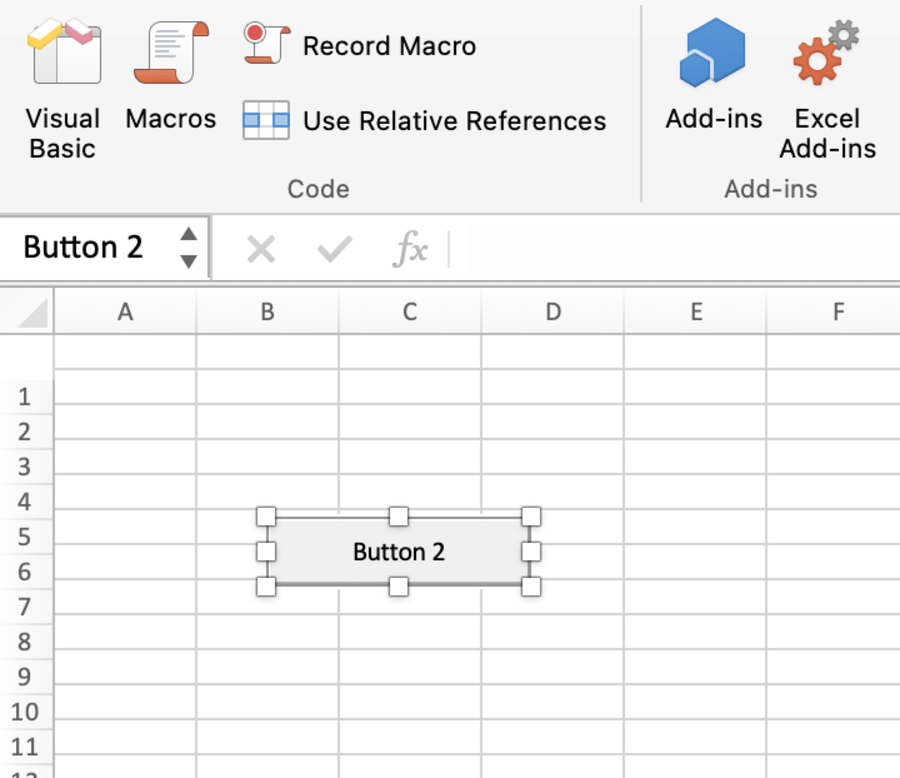Click Button 2's right-middle resize handle
The height and width of the screenshot is (778, 900).
tap(531, 552)
